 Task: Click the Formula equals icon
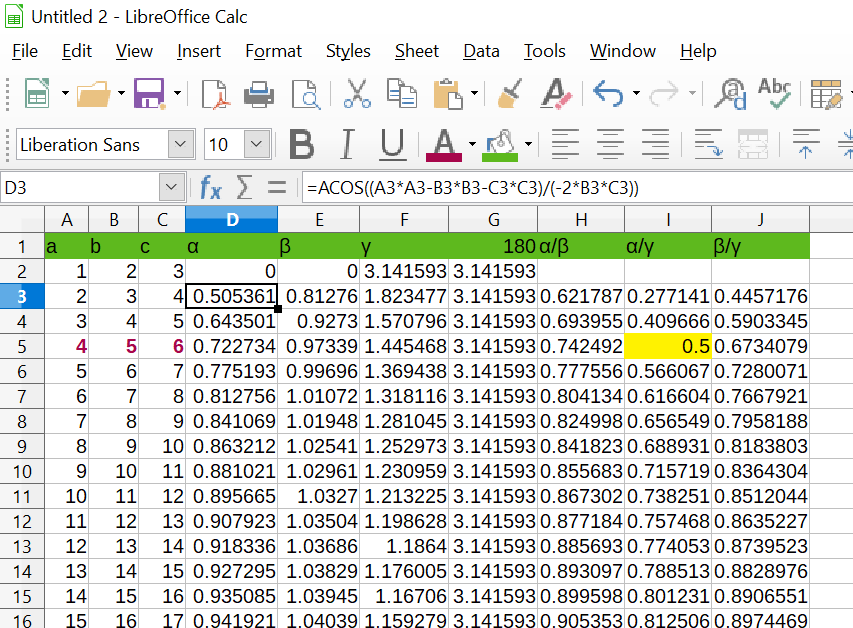click(x=277, y=188)
